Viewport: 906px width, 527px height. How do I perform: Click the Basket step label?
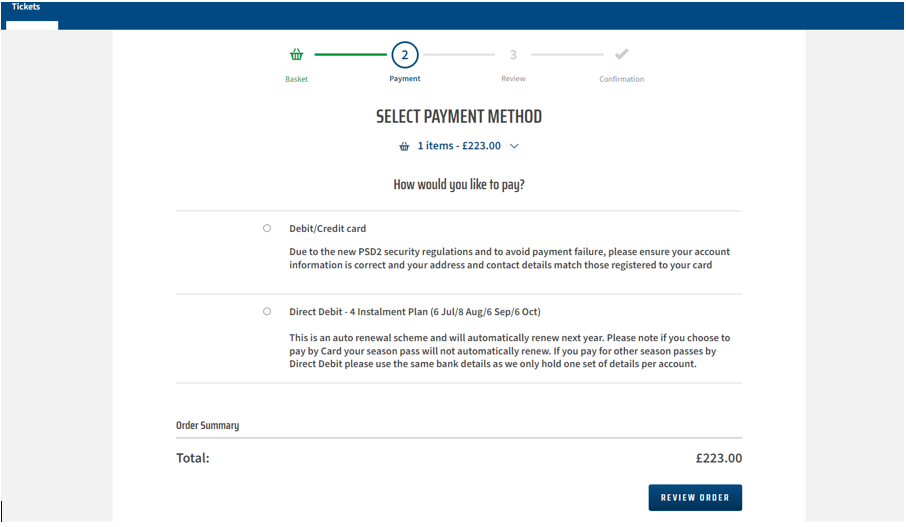(296, 79)
